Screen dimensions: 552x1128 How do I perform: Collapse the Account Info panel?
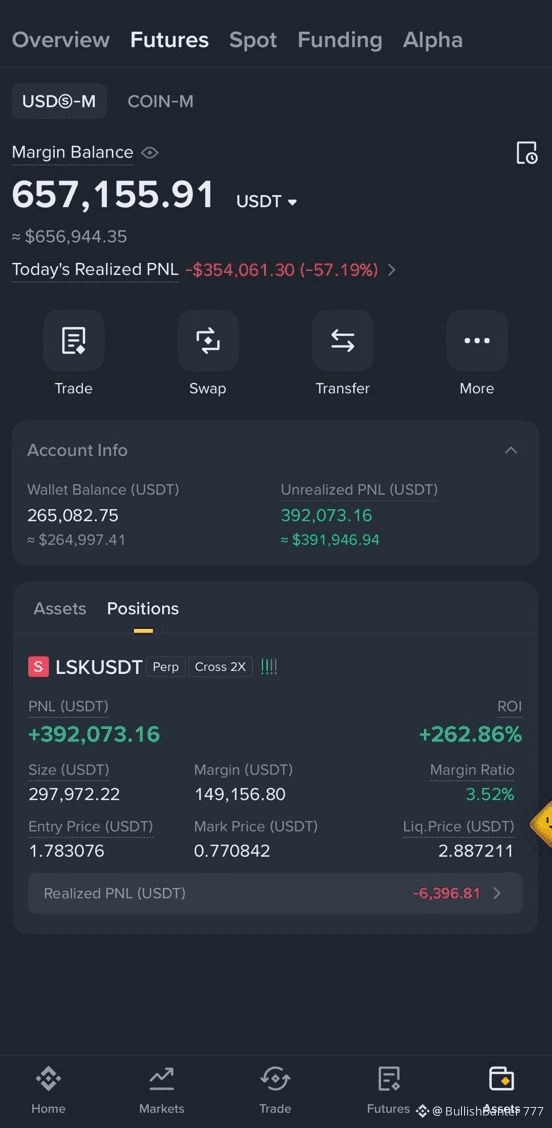coord(511,450)
